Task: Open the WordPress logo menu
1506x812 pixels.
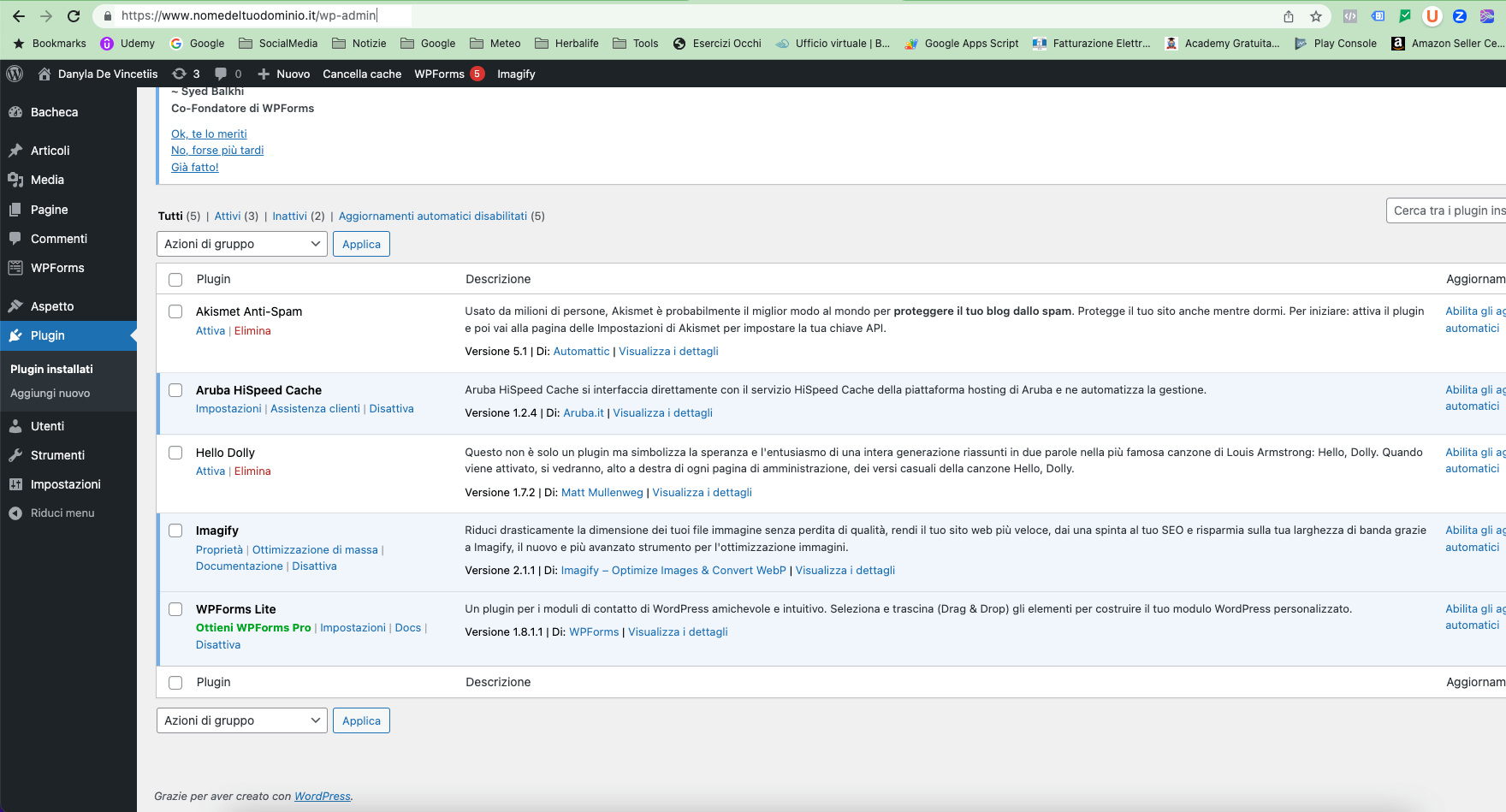Action: pos(15,74)
